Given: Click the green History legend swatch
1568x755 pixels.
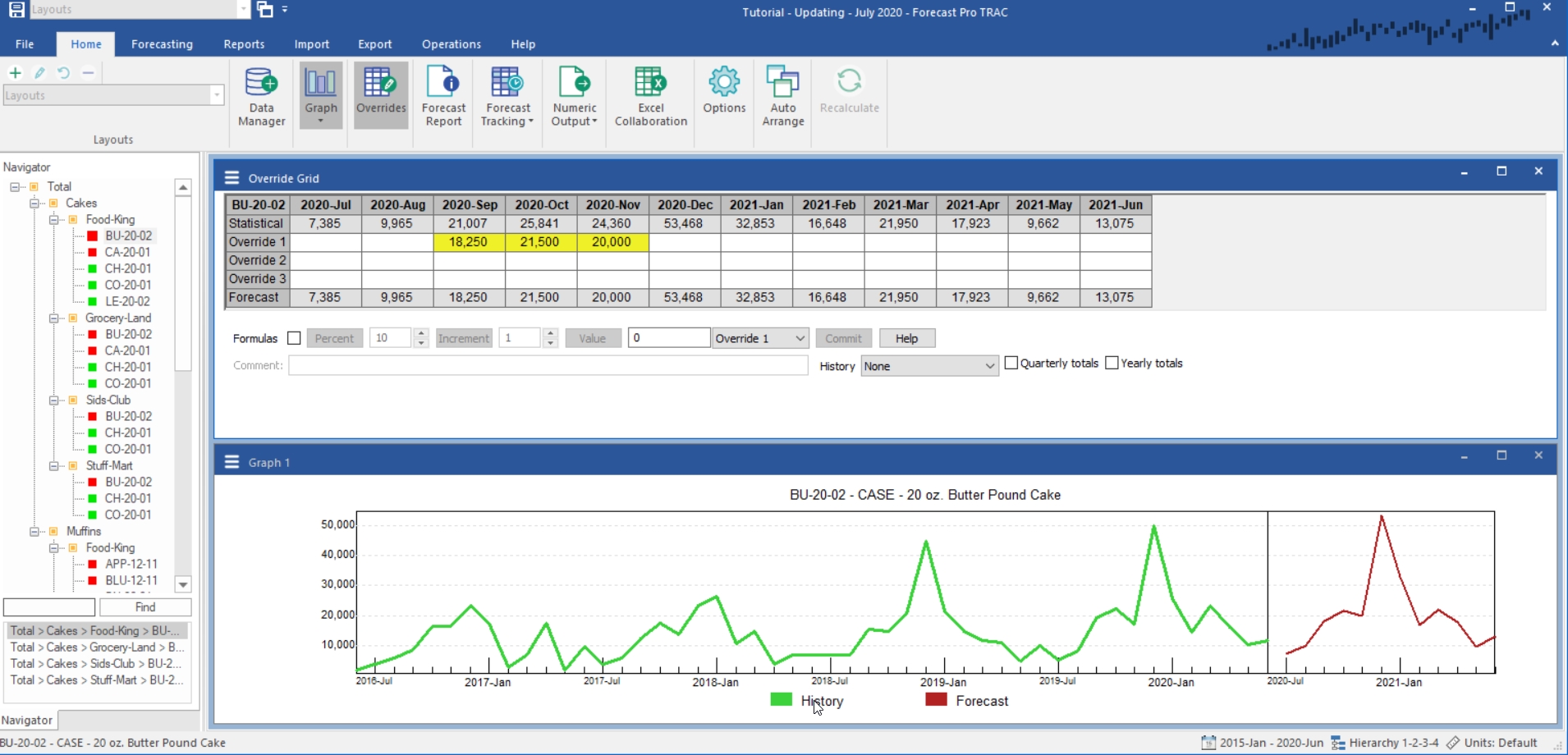Looking at the screenshot, I should click(x=782, y=700).
